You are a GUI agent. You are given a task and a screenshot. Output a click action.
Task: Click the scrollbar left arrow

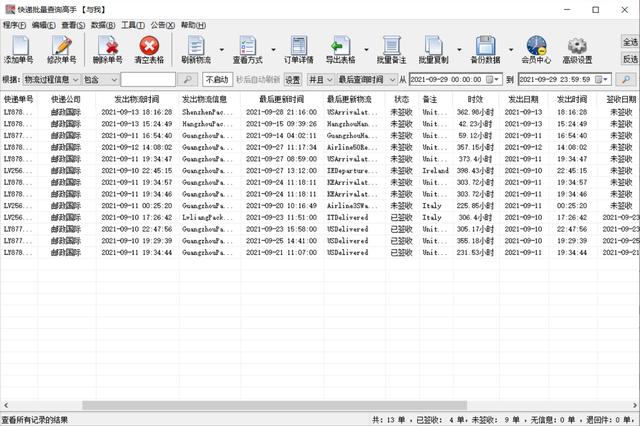(6, 405)
